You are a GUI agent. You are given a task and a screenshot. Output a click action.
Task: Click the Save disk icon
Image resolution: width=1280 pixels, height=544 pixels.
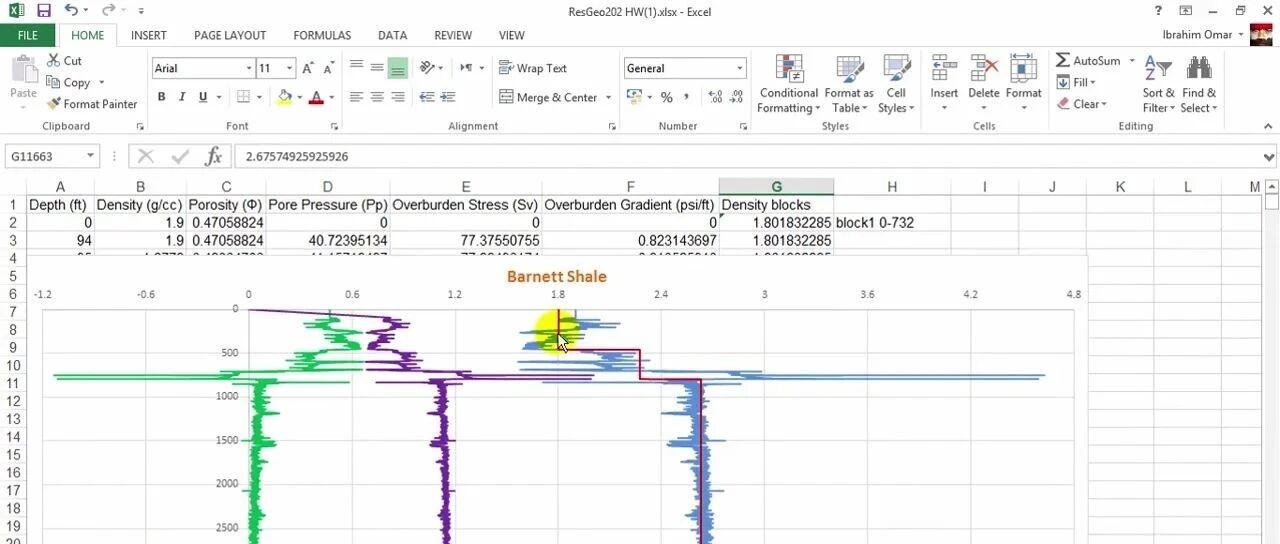point(44,11)
